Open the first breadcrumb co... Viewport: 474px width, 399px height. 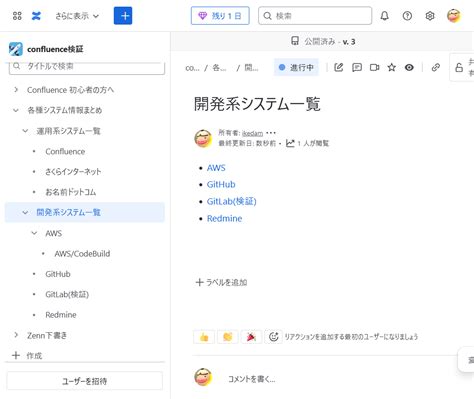(x=192, y=68)
